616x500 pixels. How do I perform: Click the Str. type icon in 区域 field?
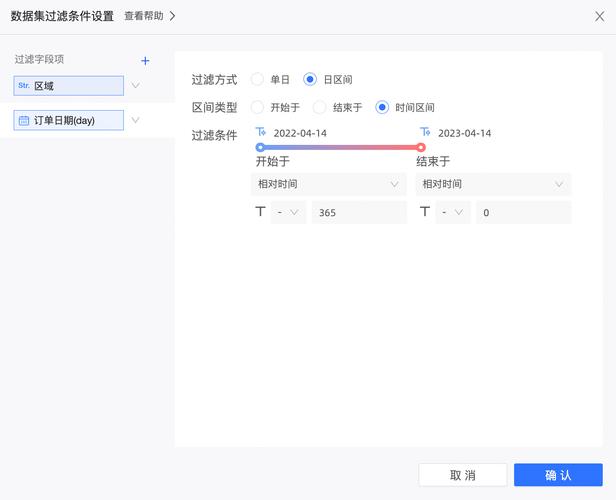24,86
